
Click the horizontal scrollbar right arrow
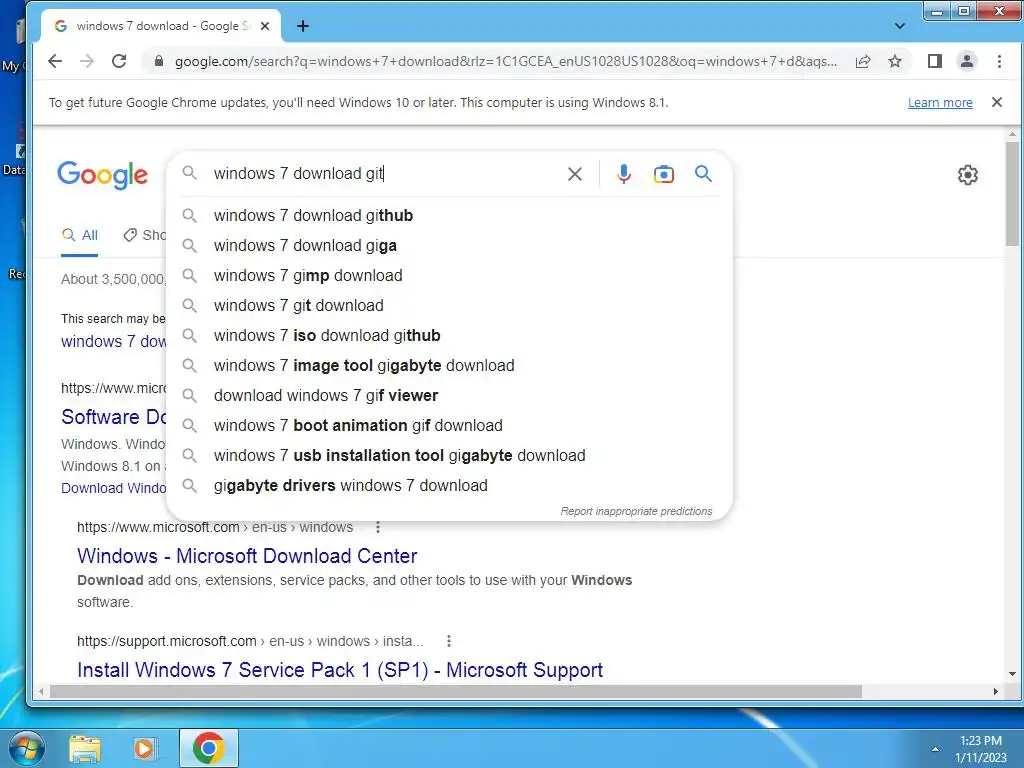[996, 691]
